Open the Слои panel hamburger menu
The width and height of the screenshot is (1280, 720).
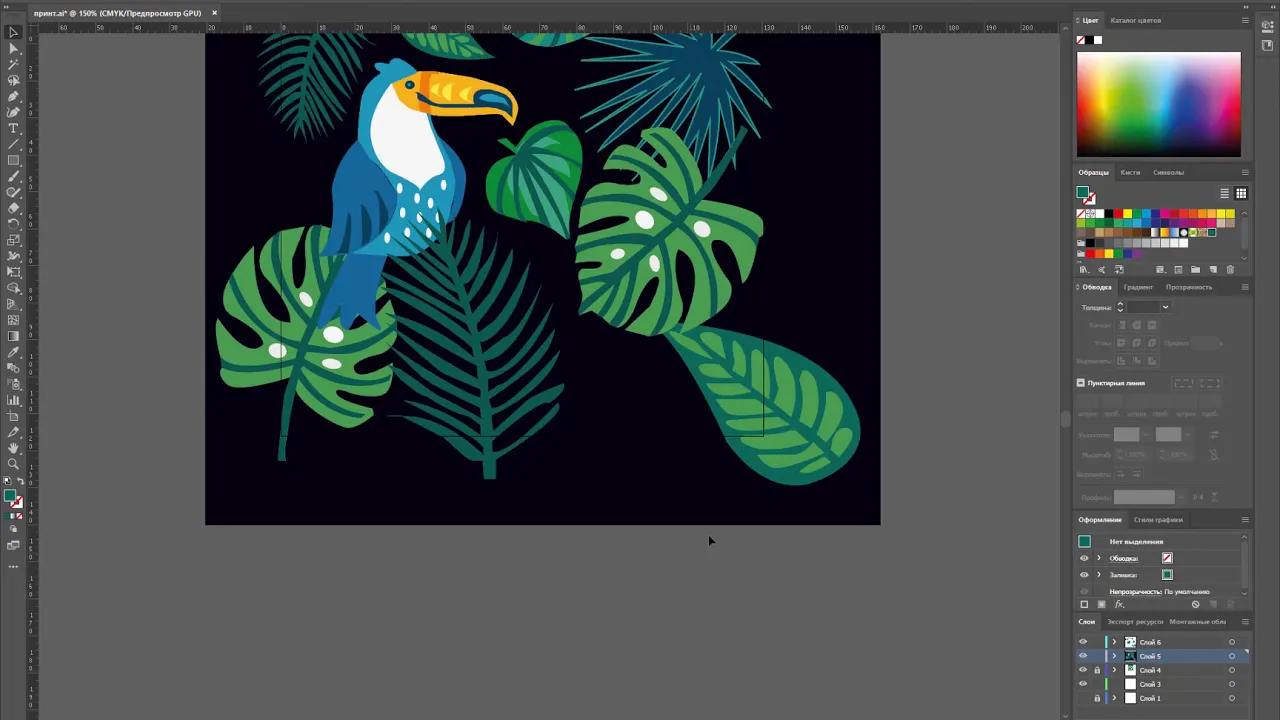click(1245, 621)
